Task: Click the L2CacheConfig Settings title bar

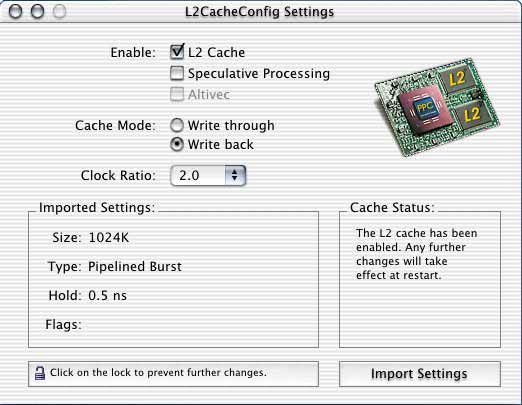Action: tap(260, 12)
